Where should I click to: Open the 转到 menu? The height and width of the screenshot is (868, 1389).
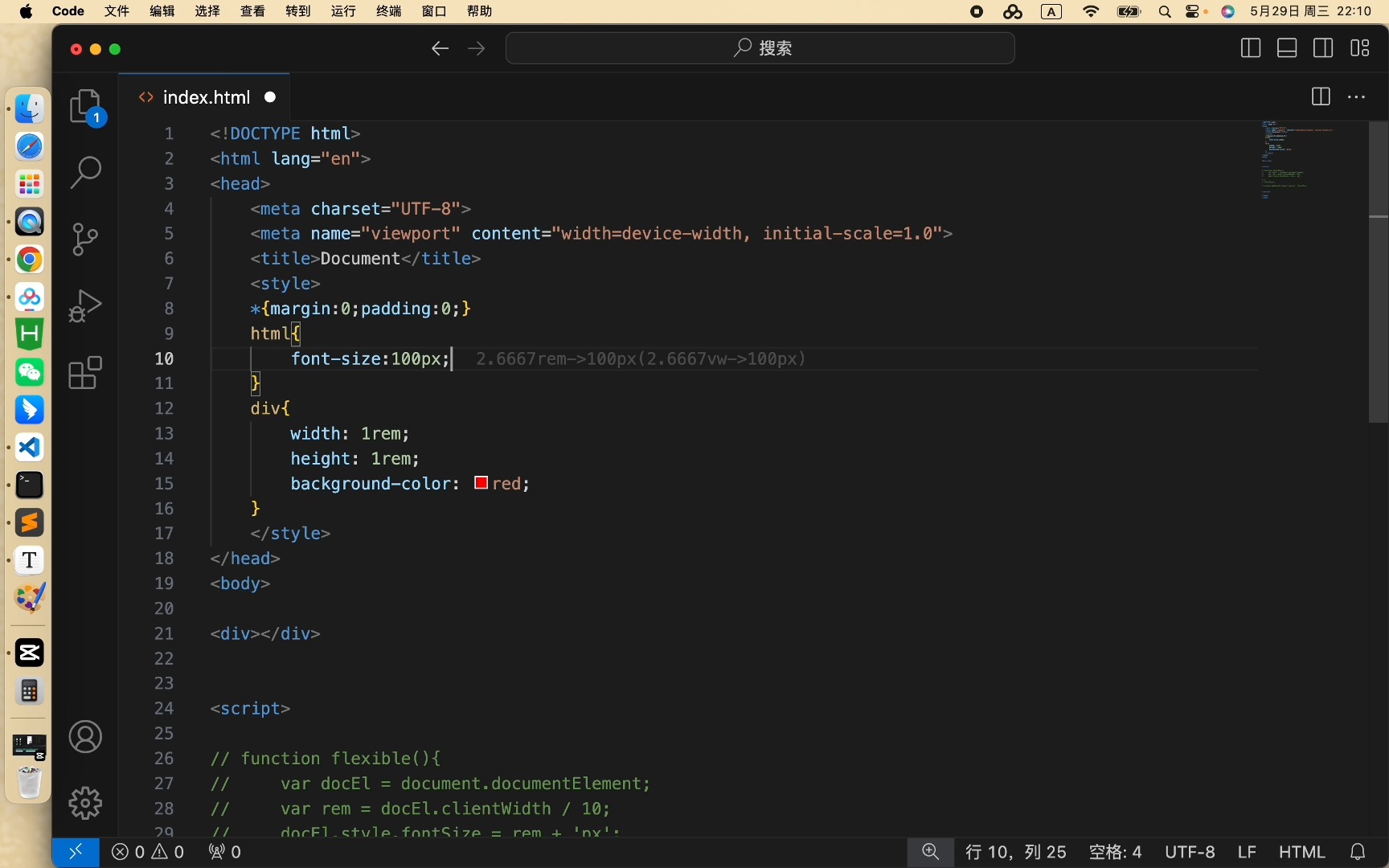click(298, 11)
